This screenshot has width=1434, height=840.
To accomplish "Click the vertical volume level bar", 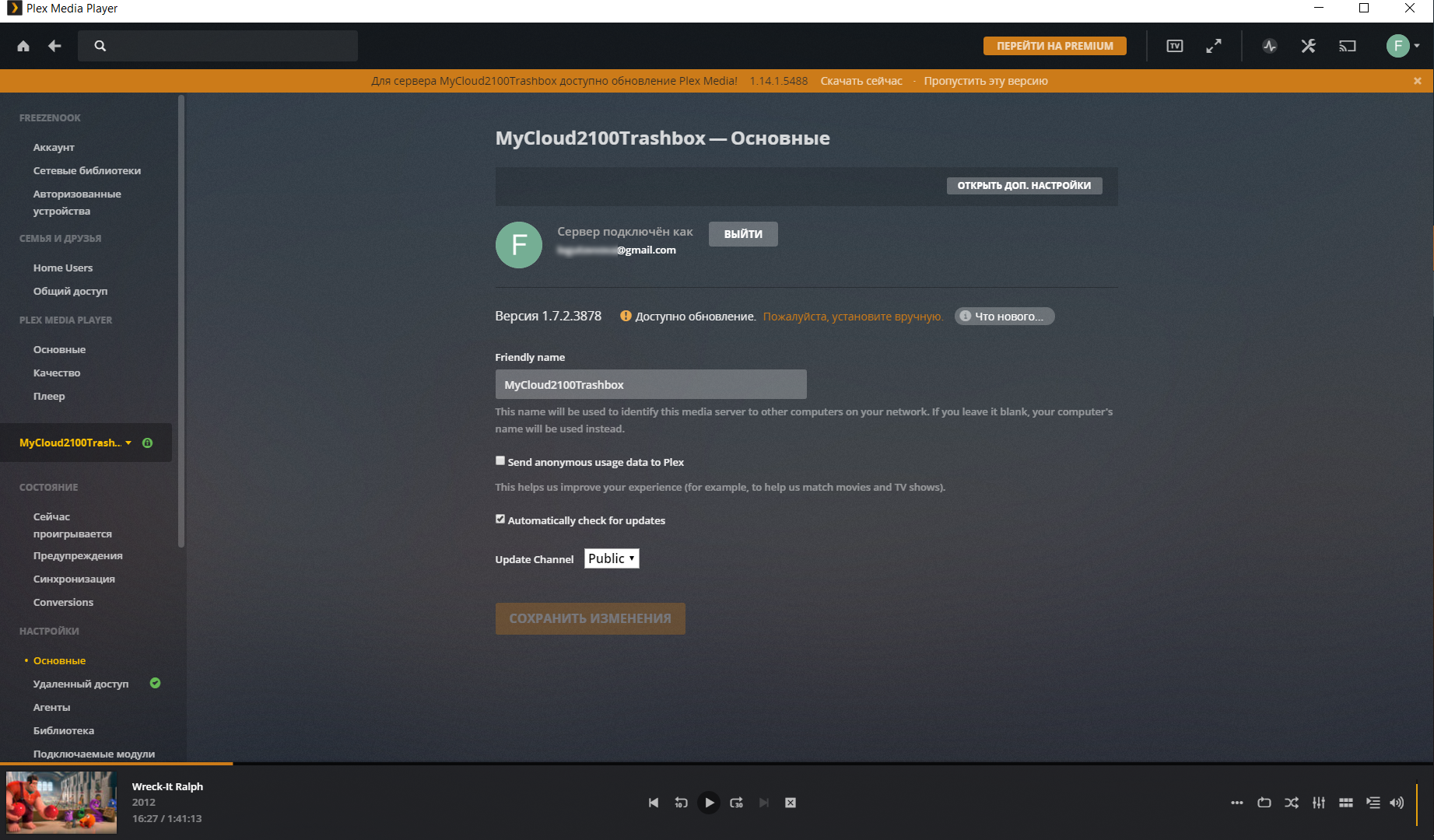I will pos(1417,804).
